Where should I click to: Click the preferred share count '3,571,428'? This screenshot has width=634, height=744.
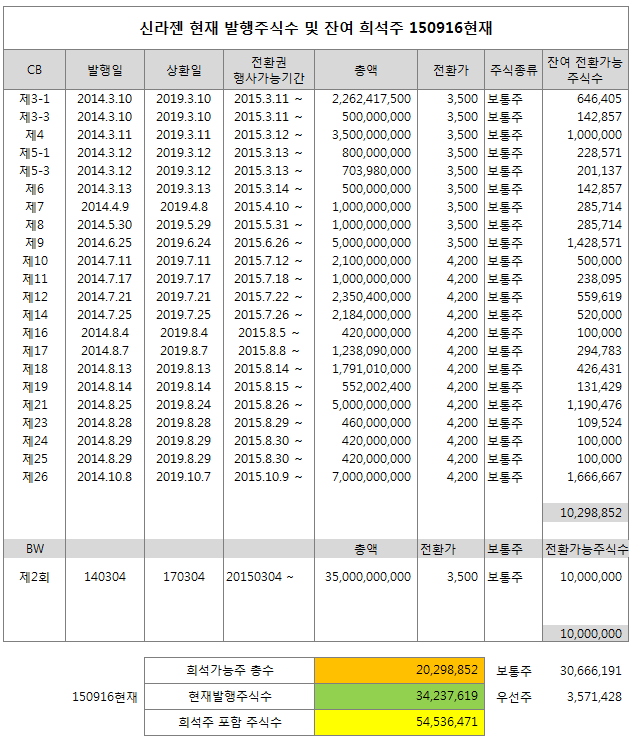594,697
